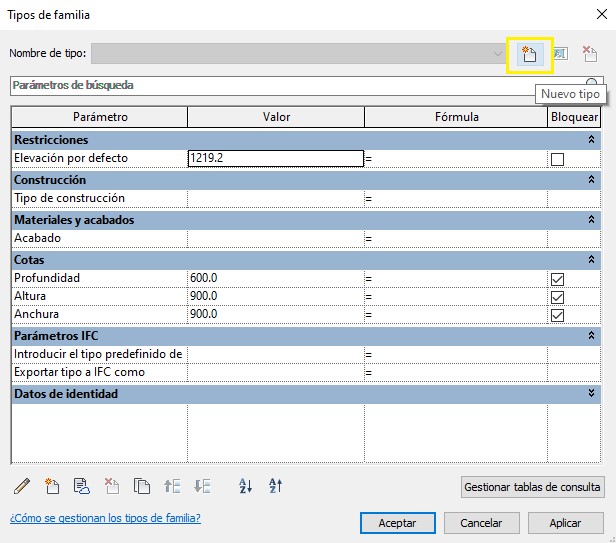Click the new parameter icon in bottom toolbar

(x=53, y=487)
